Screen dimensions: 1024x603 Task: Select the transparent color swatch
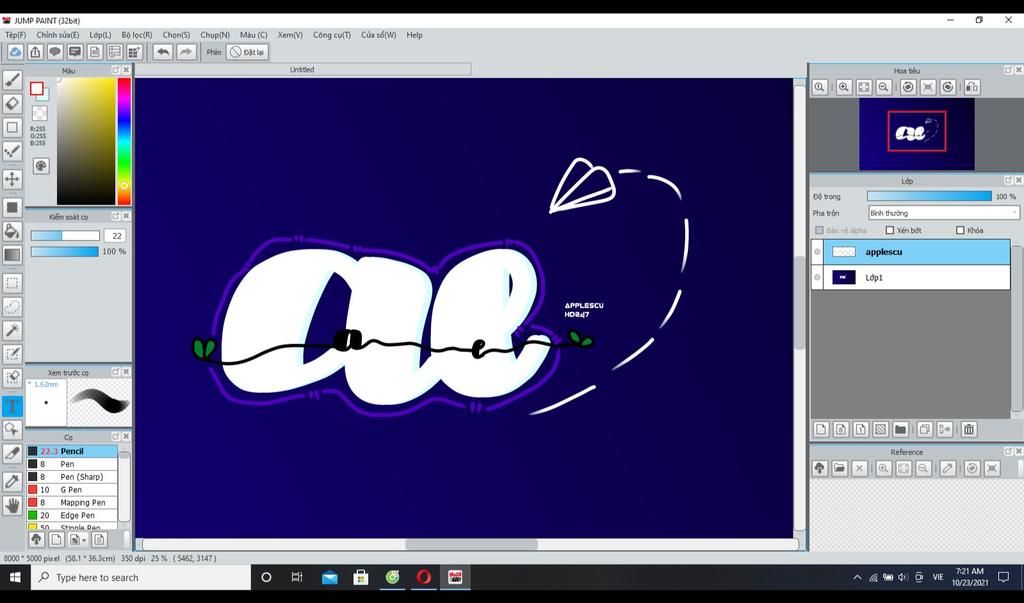click(x=40, y=114)
